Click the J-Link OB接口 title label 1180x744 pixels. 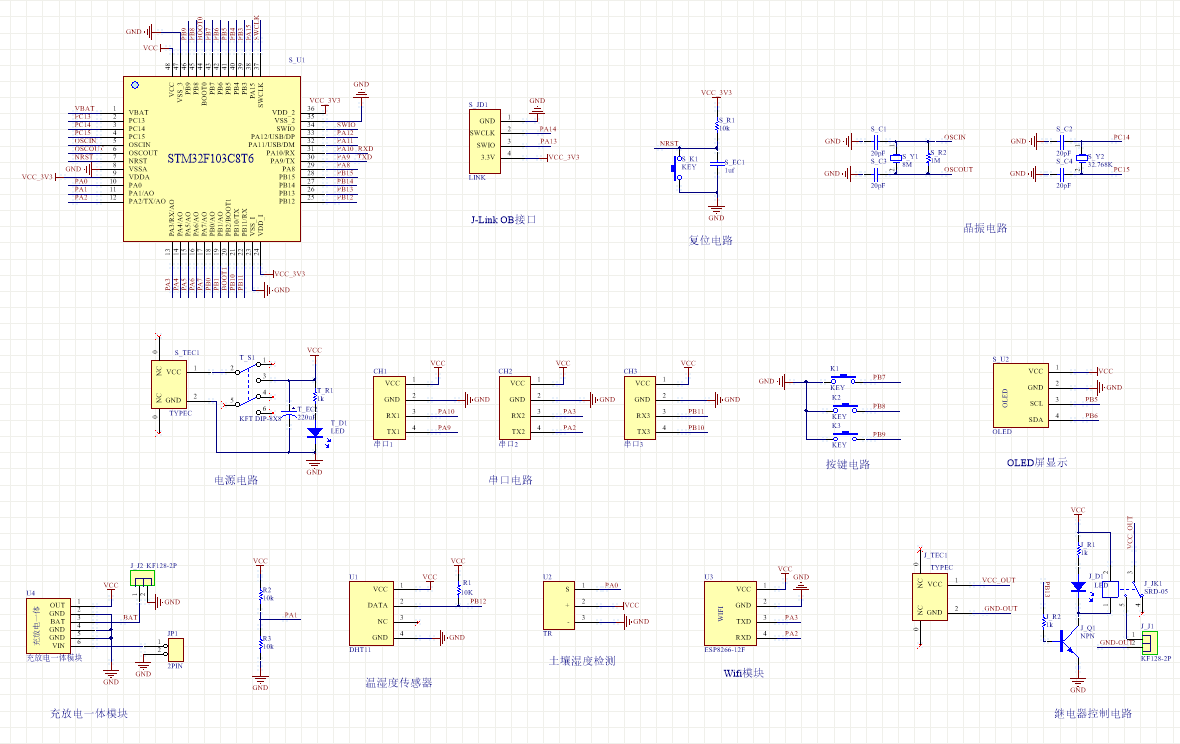pyautogui.click(x=503, y=219)
